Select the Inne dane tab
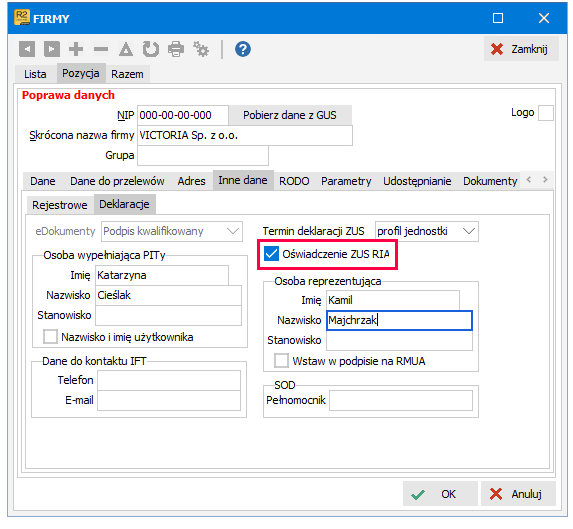This screenshot has width=573, height=529. pos(243,180)
